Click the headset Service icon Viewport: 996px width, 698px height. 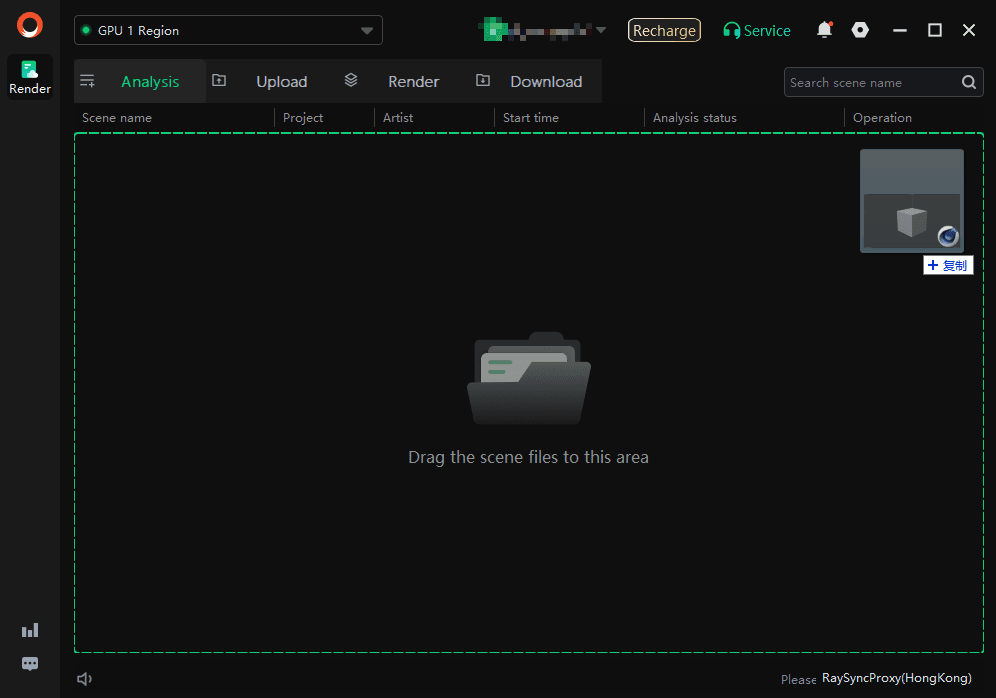pyautogui.click(x=732, y=31)
